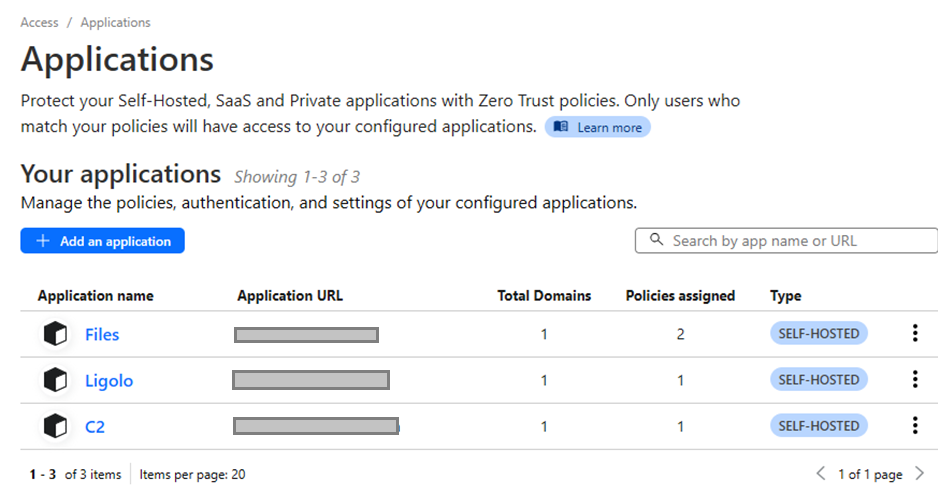Click the Applications breadcrumb item
The image size is (938, 491).
116,22
